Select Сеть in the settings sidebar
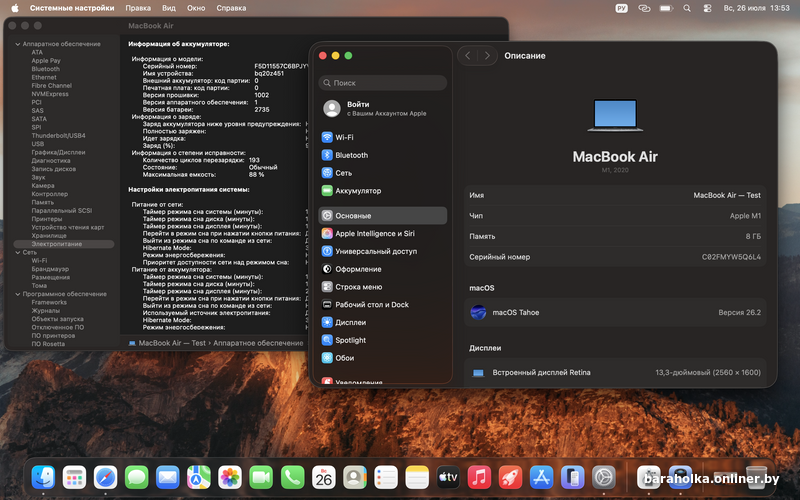The image size is (800, 500). pyautogui.click(x=383, y=173)
